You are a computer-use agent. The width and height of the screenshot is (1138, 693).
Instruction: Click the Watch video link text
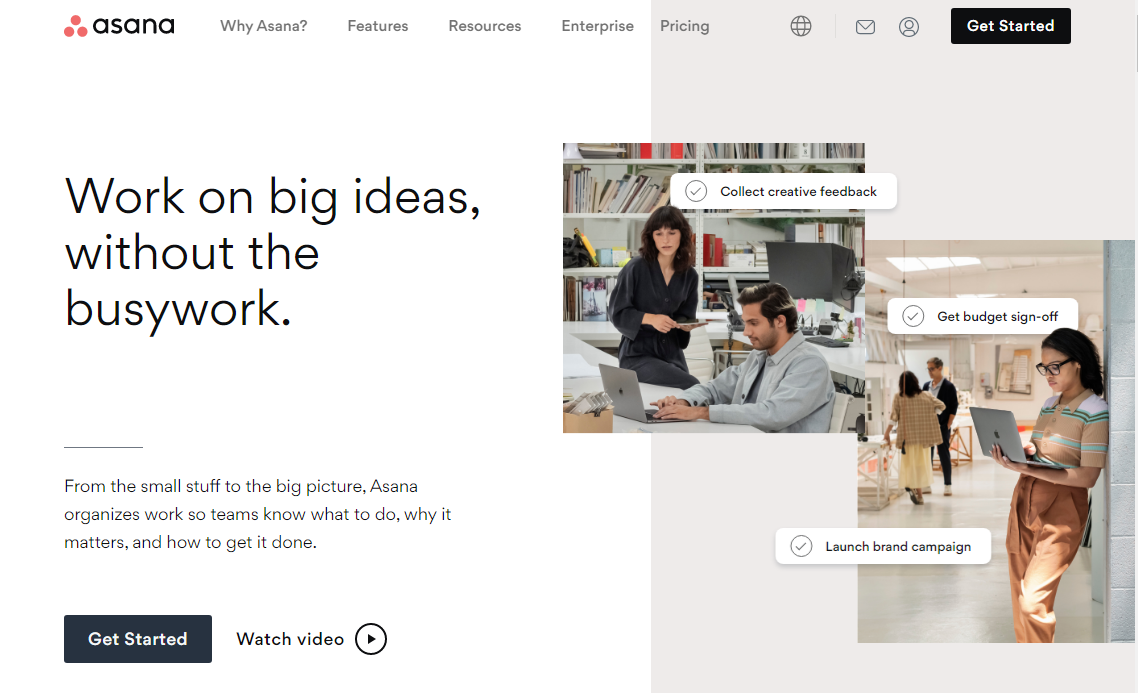click(290, 639)
